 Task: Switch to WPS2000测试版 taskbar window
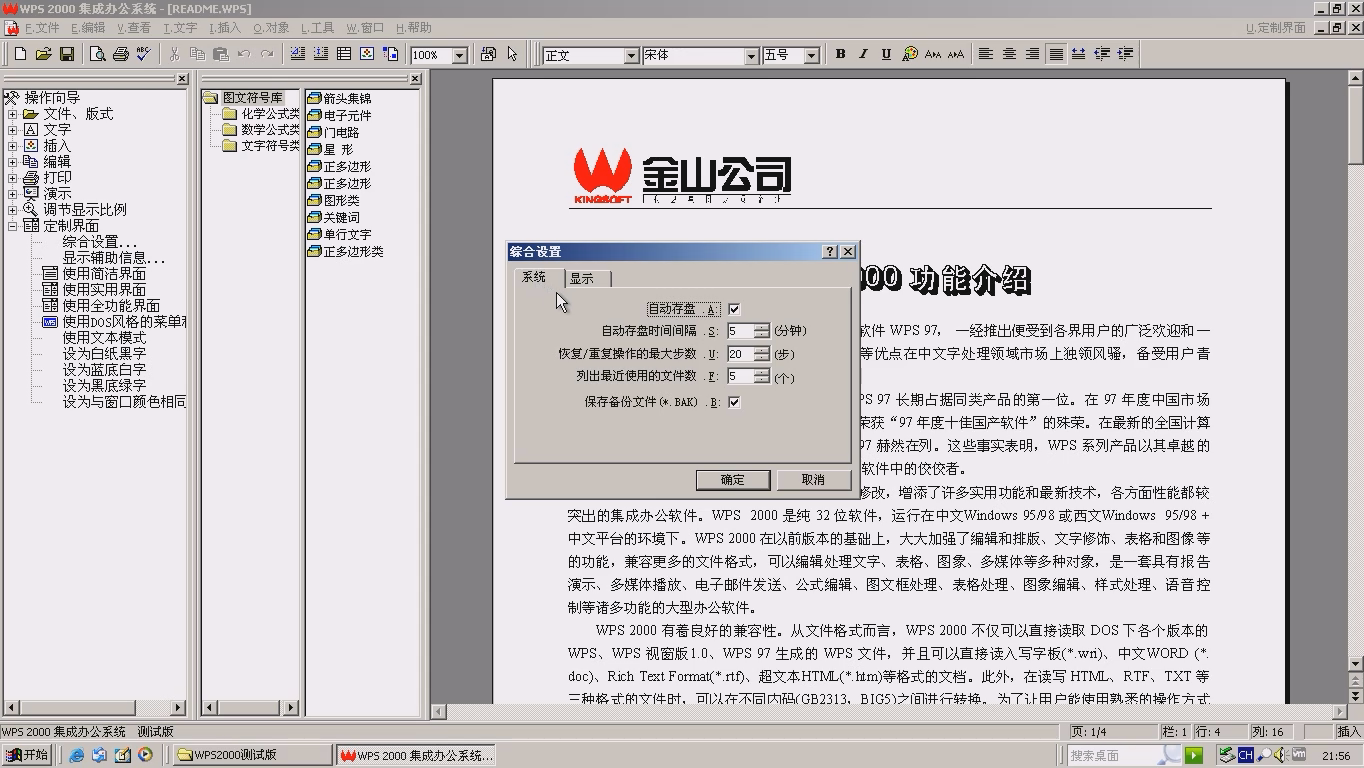click(250, 755)
